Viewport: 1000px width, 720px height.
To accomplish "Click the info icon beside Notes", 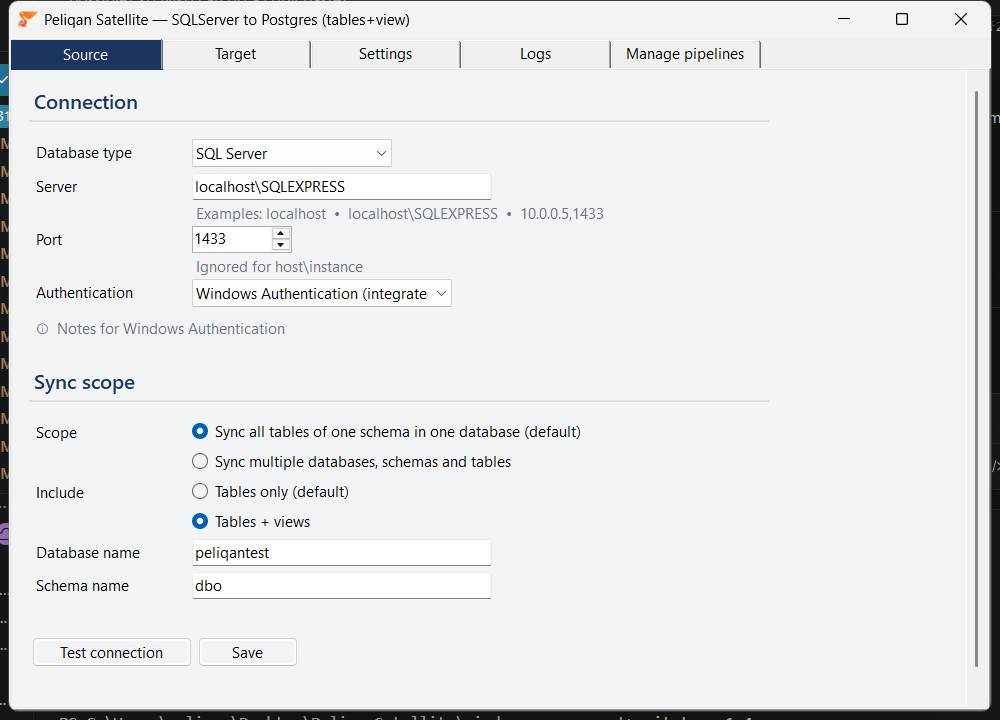I will 42,329.
